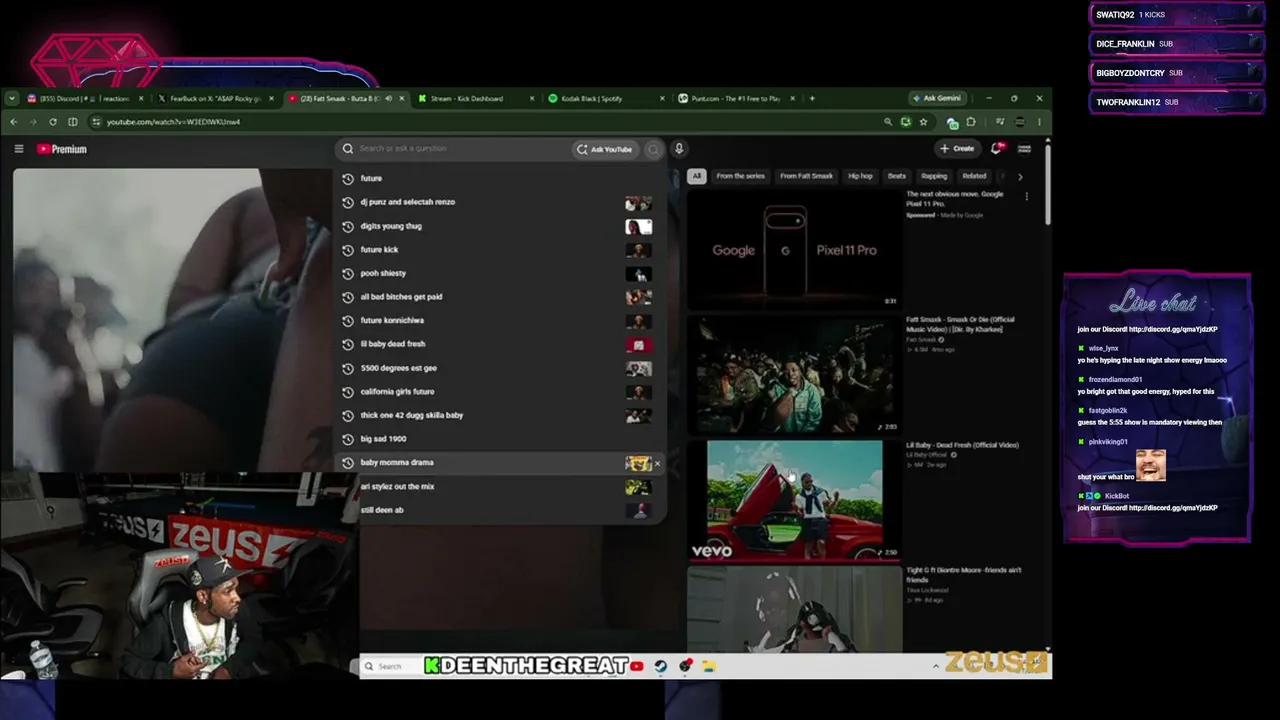Open the Lil Baby Dead Fresh vevo thumbnail
This screenshot has height=720, width=1280.
[x=794, y=500]
